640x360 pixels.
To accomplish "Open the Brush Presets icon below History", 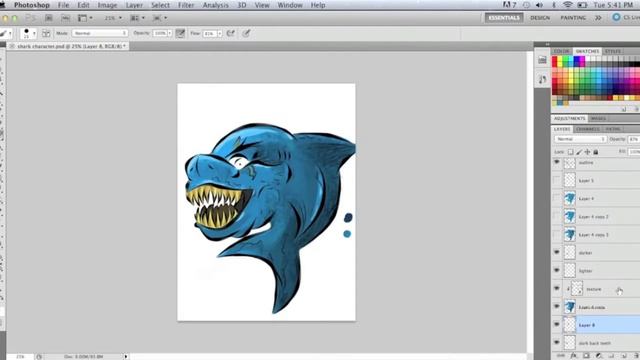I will point(542,79).
